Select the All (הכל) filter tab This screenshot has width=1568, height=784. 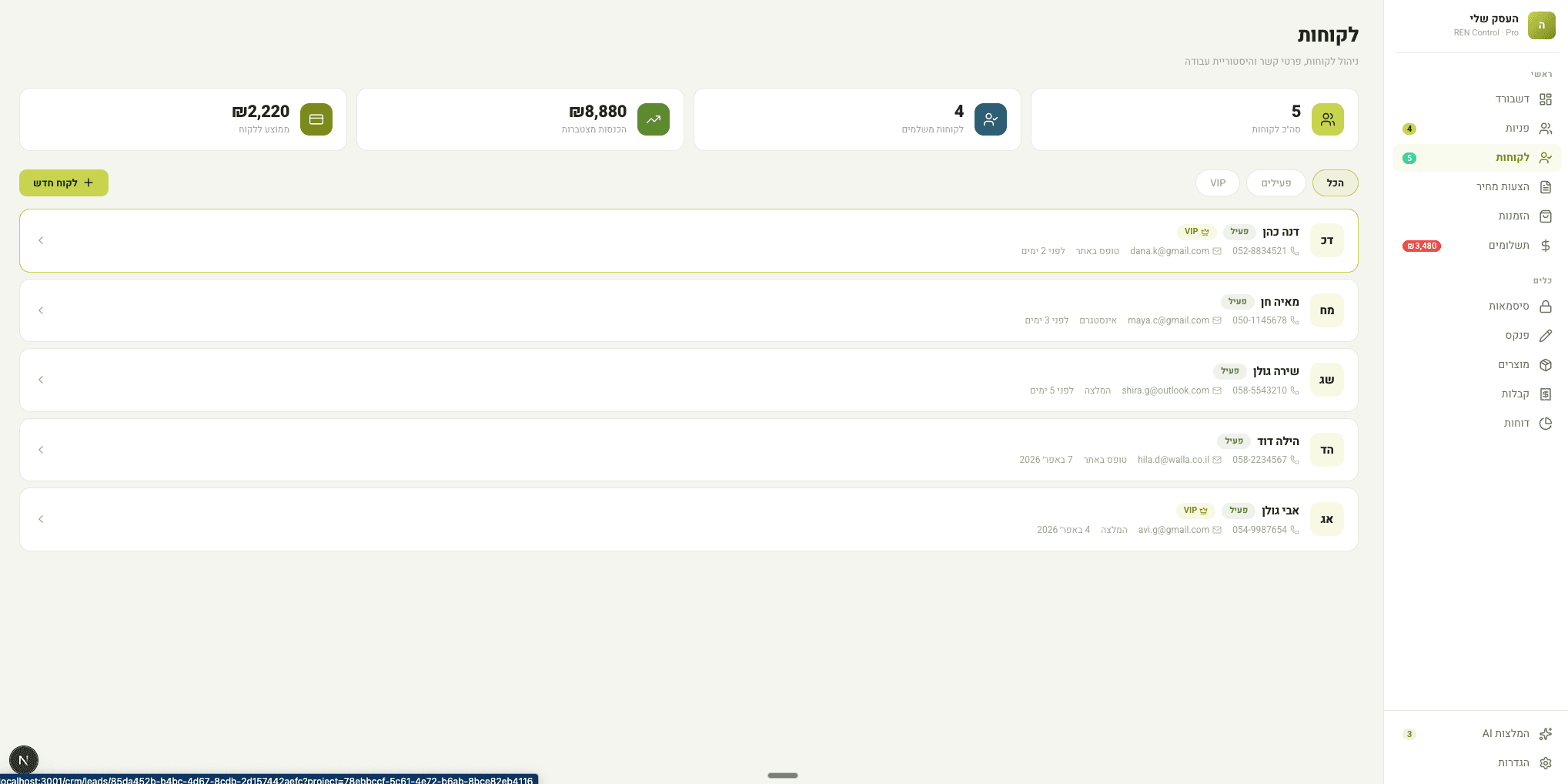pyautogui.click(x=1335, y=183)
